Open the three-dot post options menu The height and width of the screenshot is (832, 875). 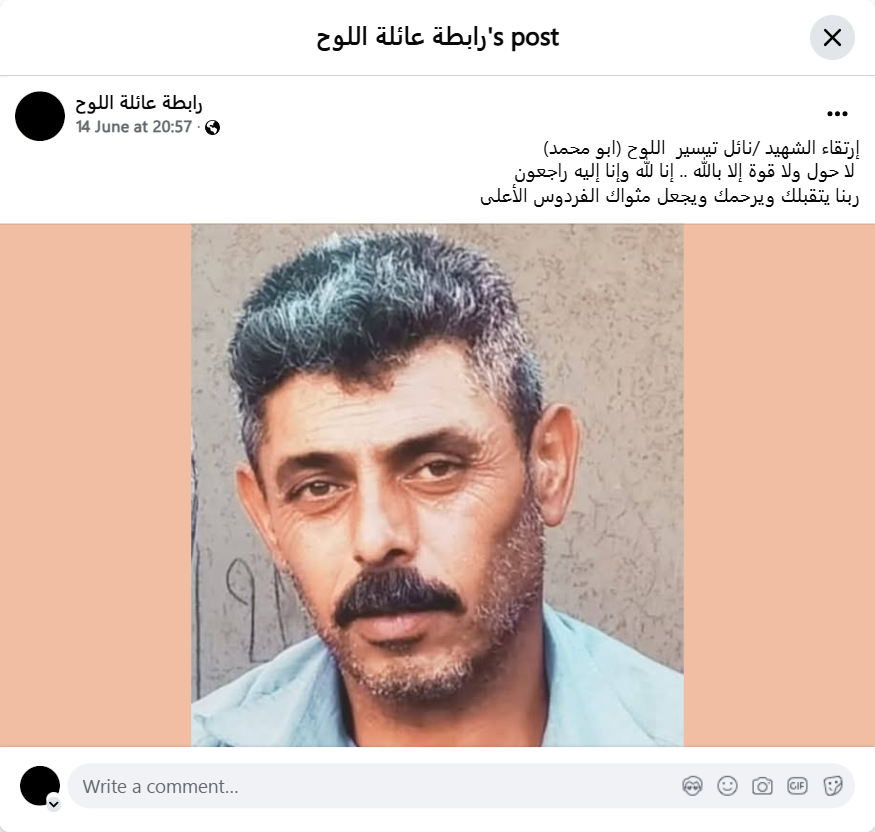(x=837, y=114)
